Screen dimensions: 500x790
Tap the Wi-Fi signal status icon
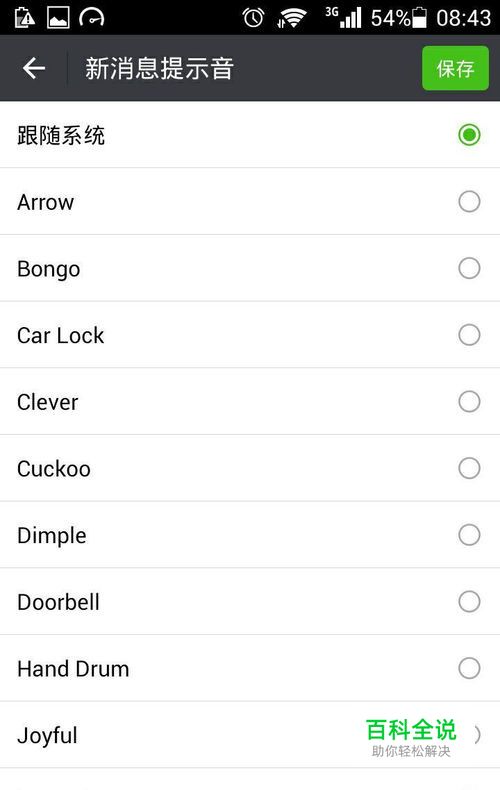(291, 18)
